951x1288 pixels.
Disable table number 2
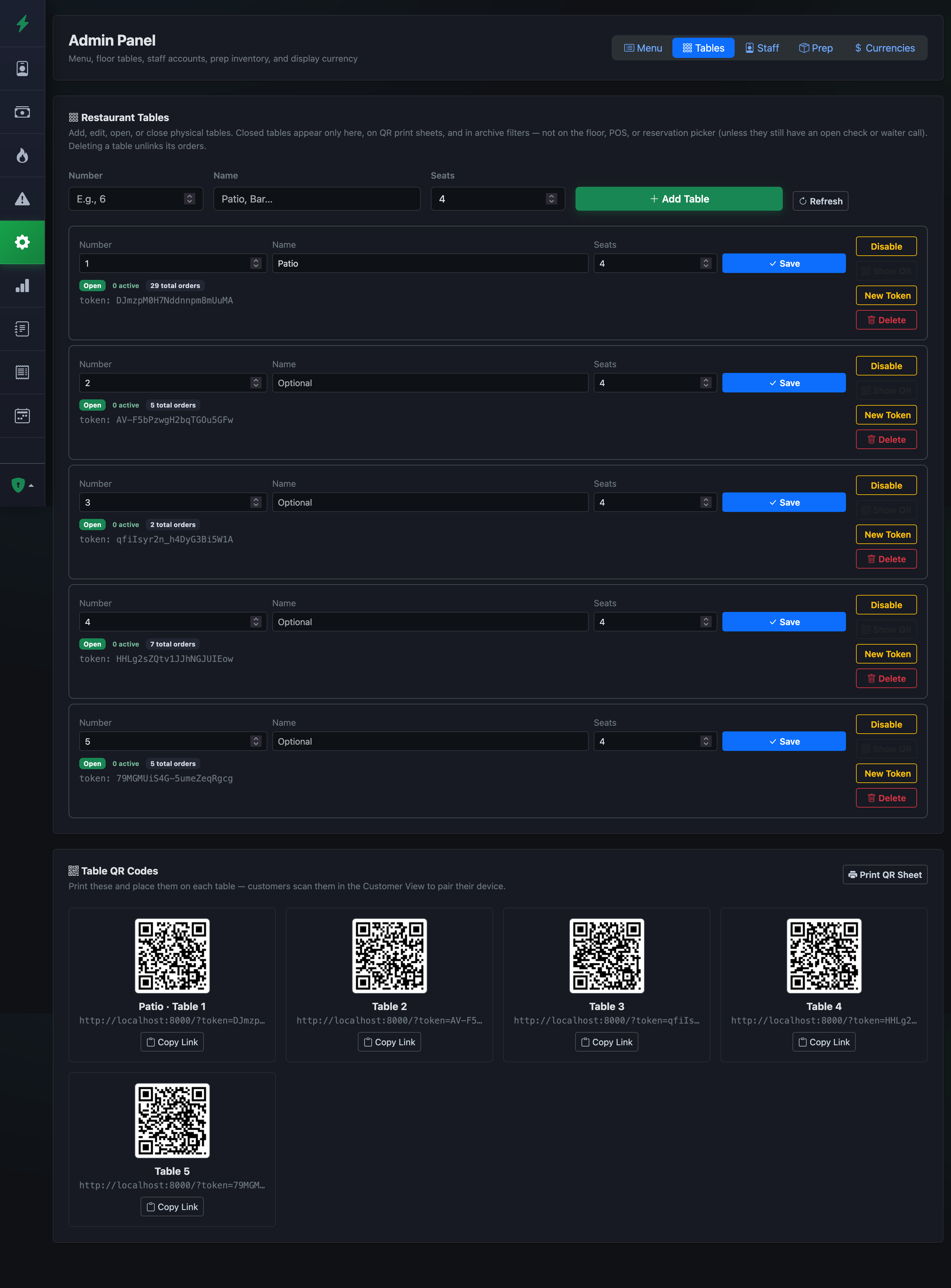coord(886,366)
